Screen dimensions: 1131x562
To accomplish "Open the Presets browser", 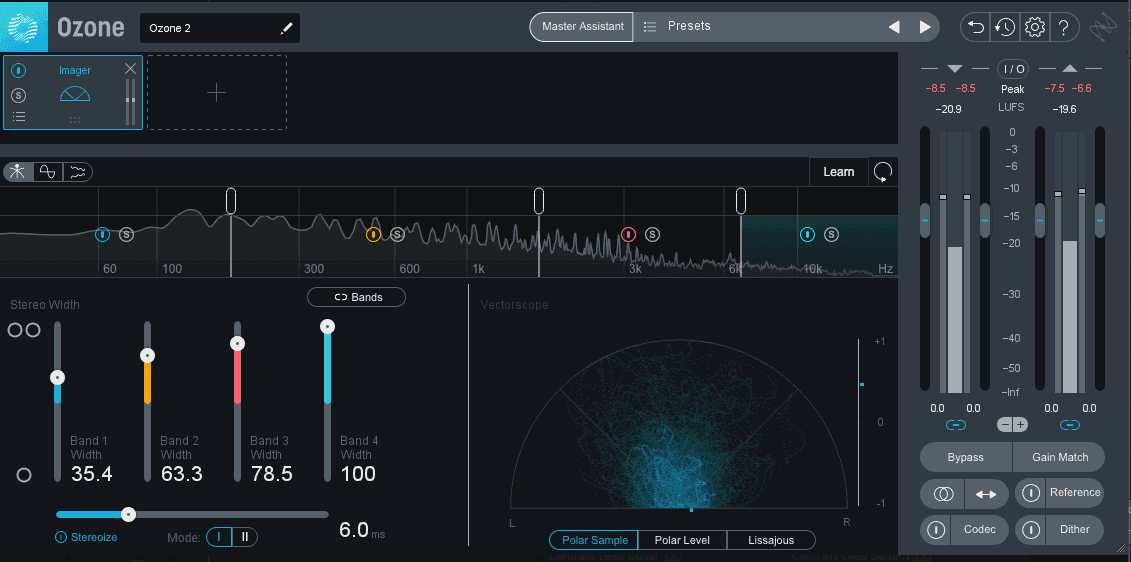I will coord(689,27).
